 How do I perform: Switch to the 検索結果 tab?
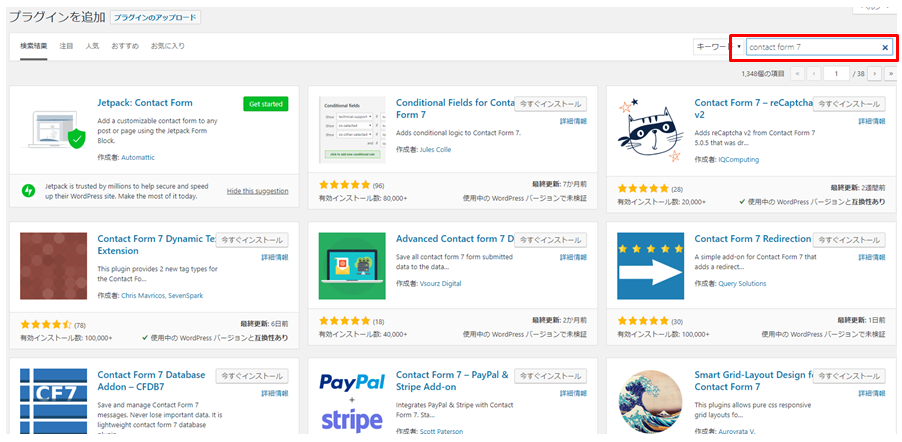pyautogui.click(x=34, y=46)
